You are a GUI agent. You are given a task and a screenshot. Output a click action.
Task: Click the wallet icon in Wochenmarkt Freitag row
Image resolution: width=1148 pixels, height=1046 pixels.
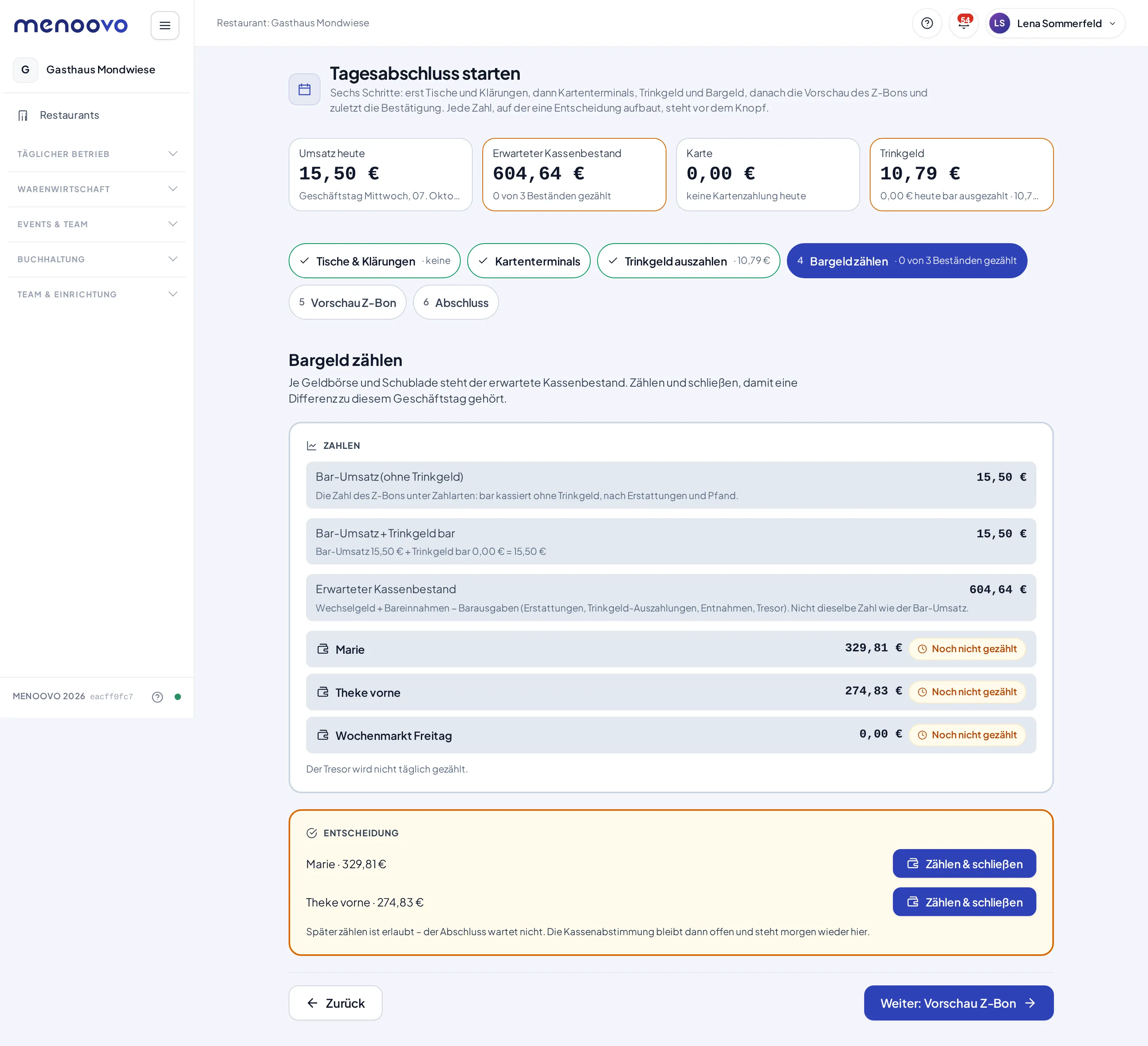click(x=323, y=735)
